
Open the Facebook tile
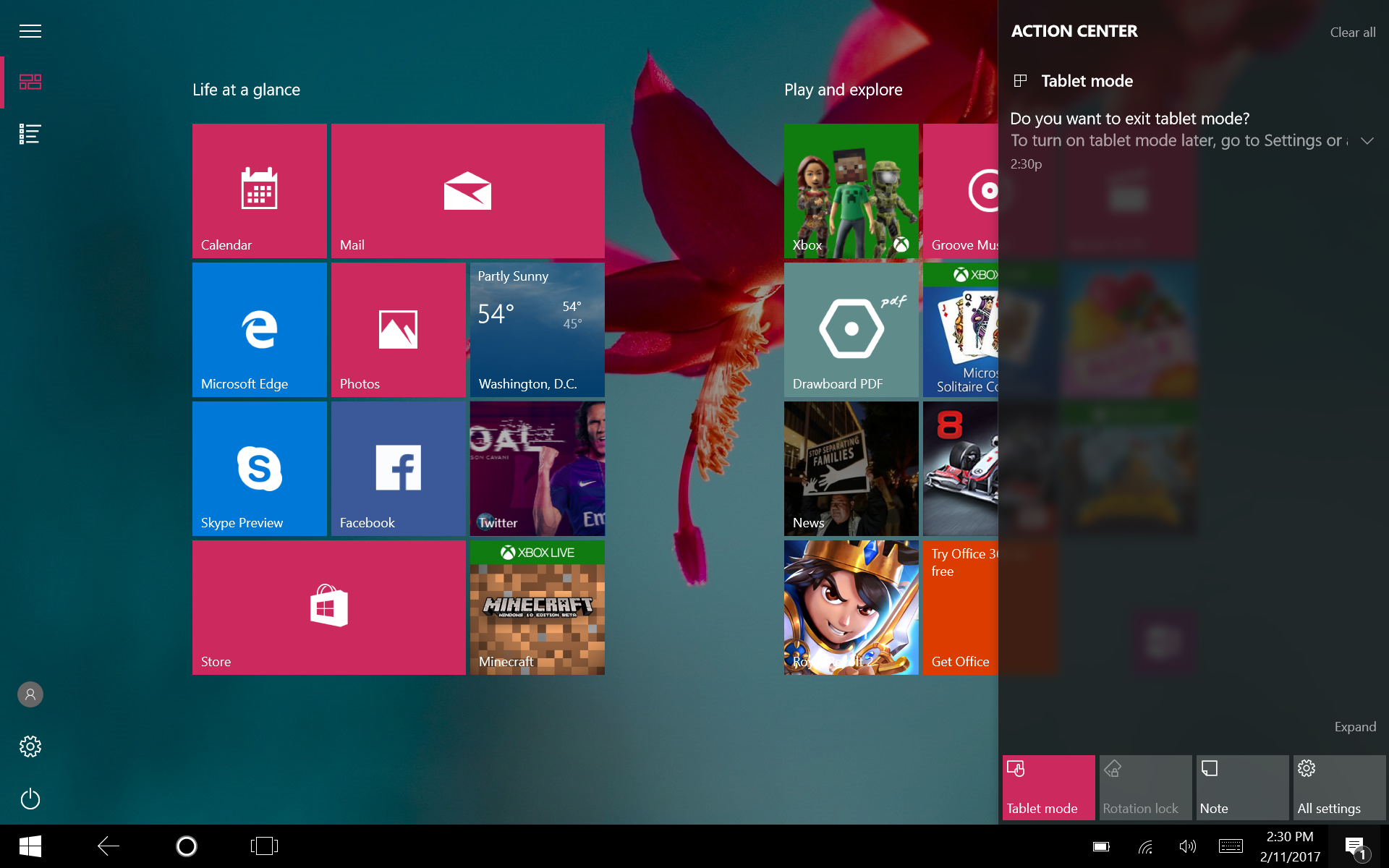click(398, 469)
